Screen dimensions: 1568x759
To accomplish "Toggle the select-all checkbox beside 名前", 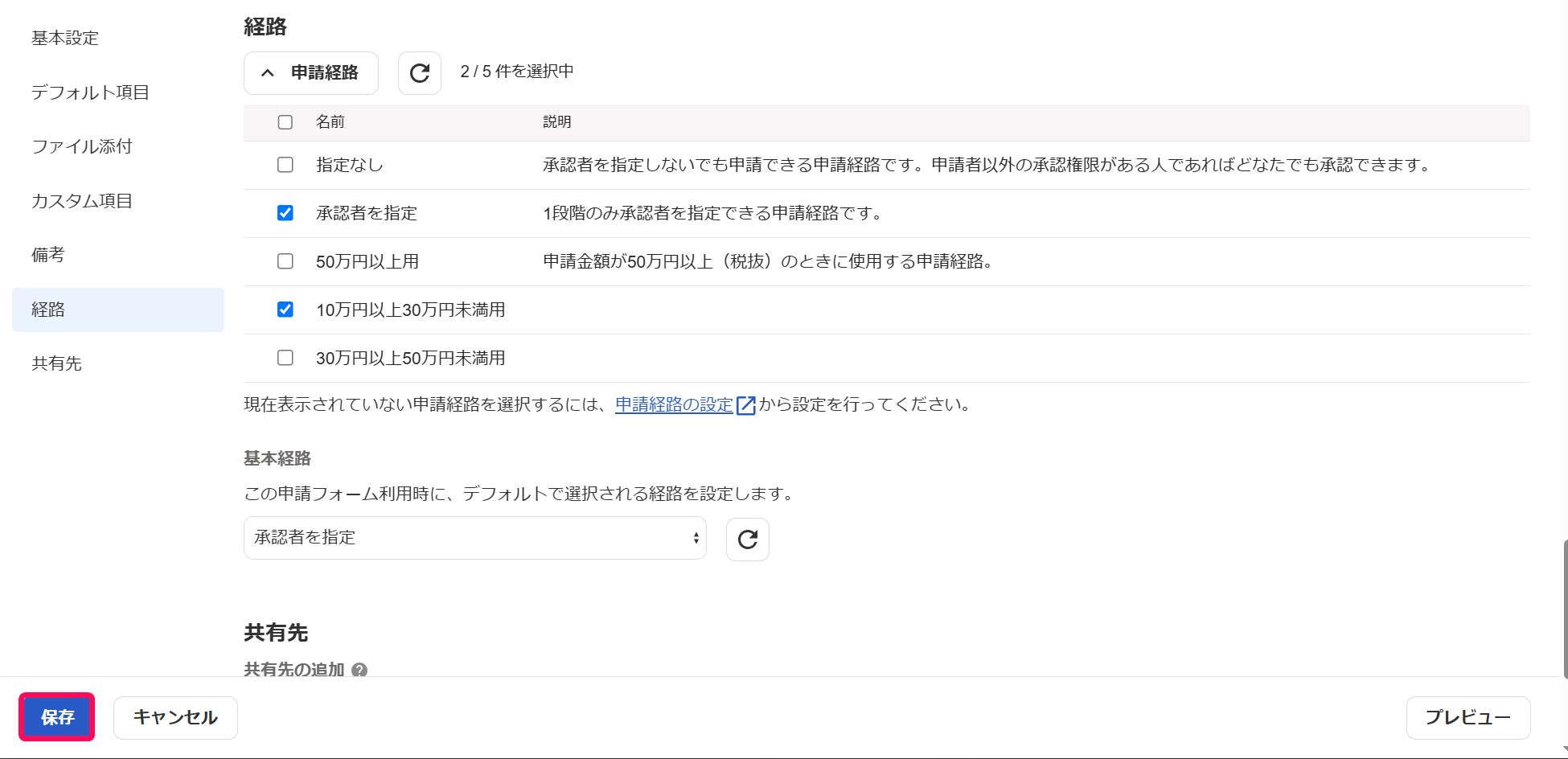I will pyautogui.click(x=285, y=122).
